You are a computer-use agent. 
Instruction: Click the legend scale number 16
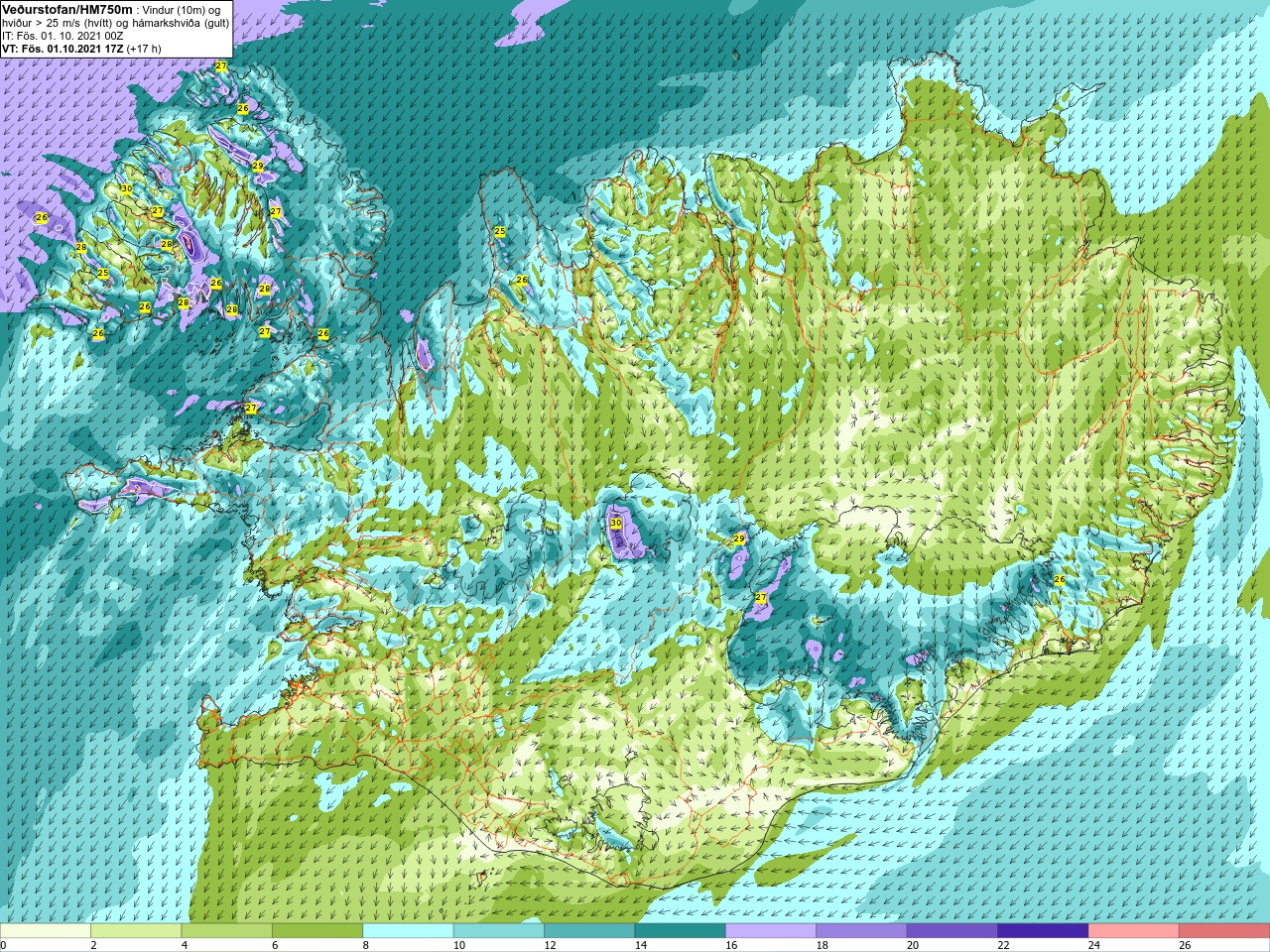click(x=730, y=945)
